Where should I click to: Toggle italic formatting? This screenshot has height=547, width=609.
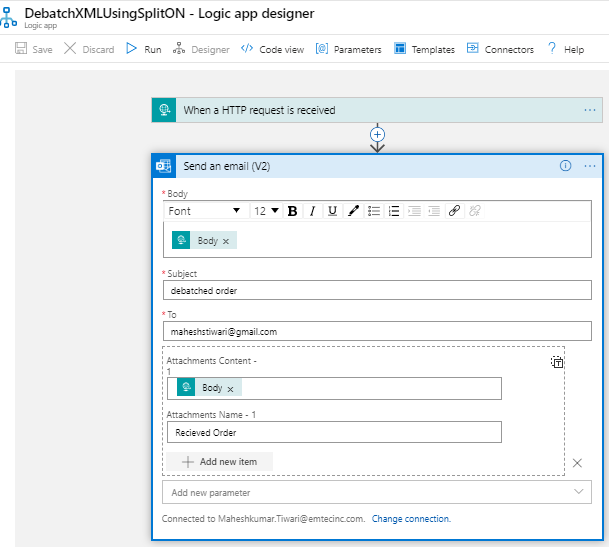312,211
